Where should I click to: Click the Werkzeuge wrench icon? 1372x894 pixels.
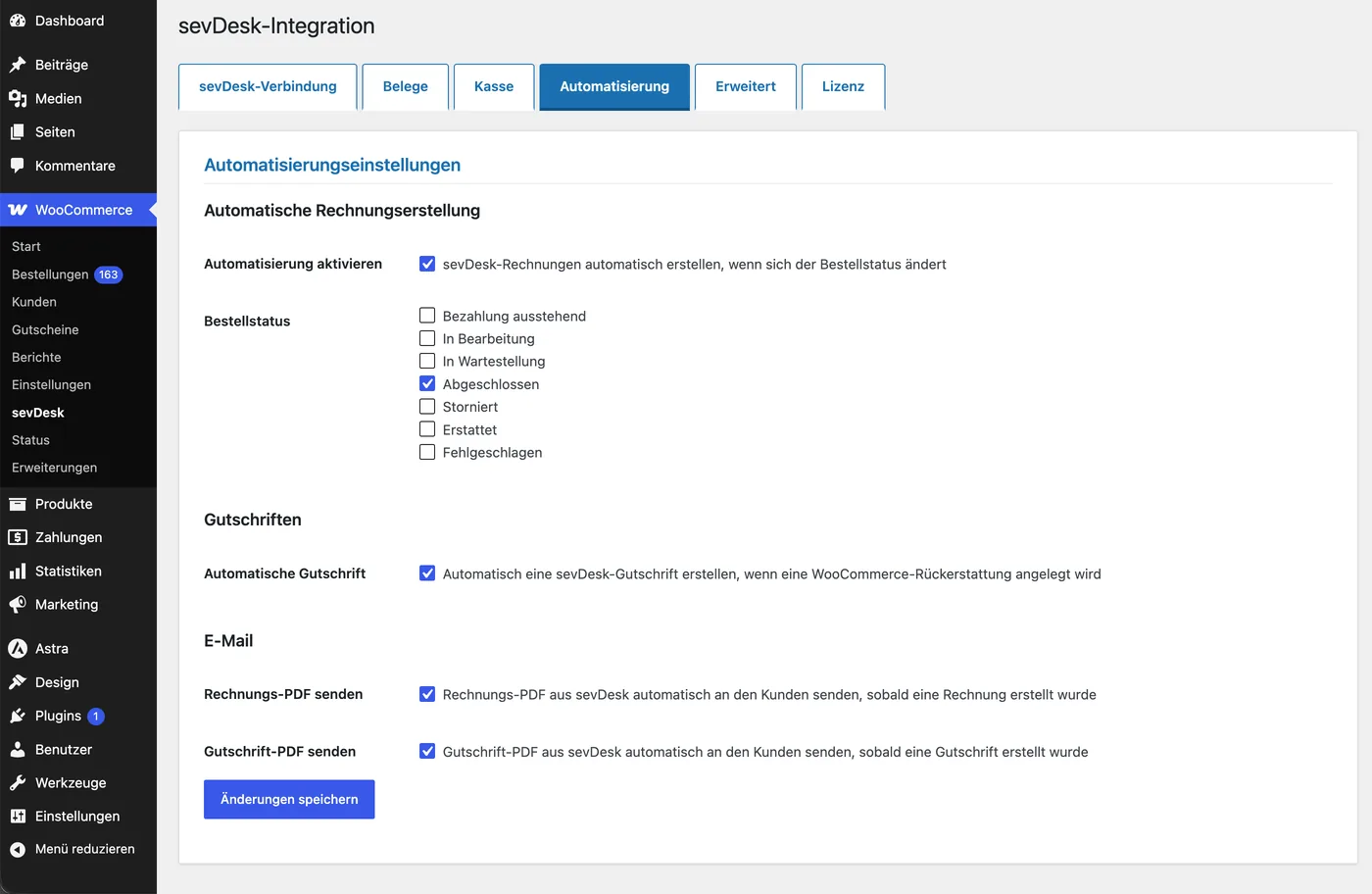pyautogui.click(x=18, y=782)
